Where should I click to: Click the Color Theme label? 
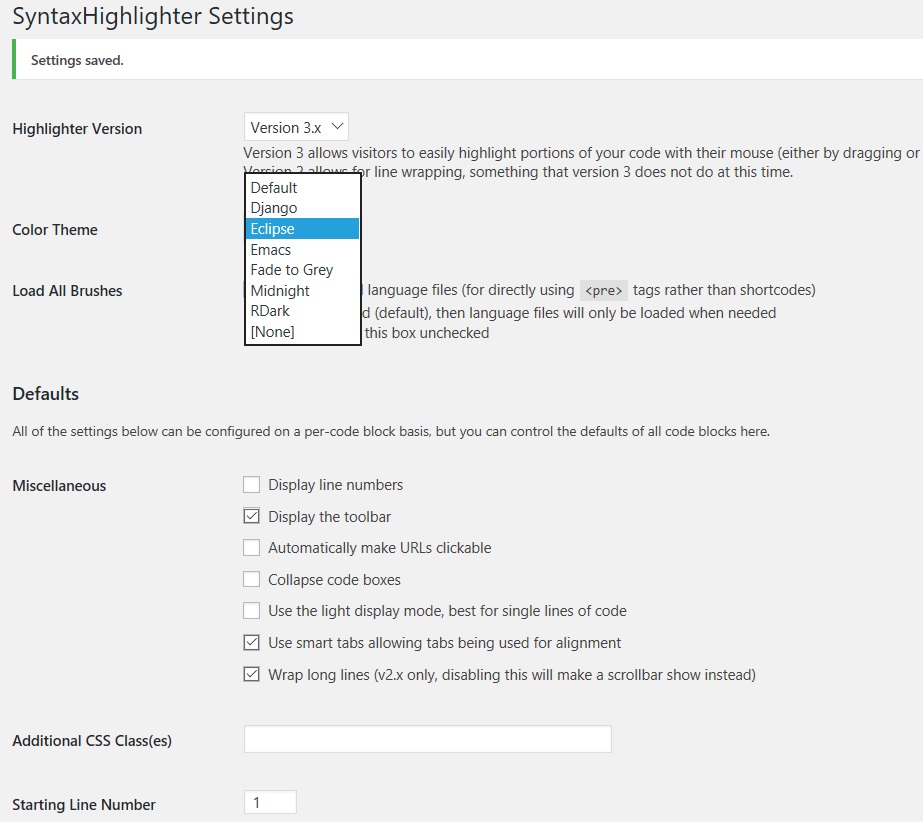pyautogui.click(x=55, y=230)
